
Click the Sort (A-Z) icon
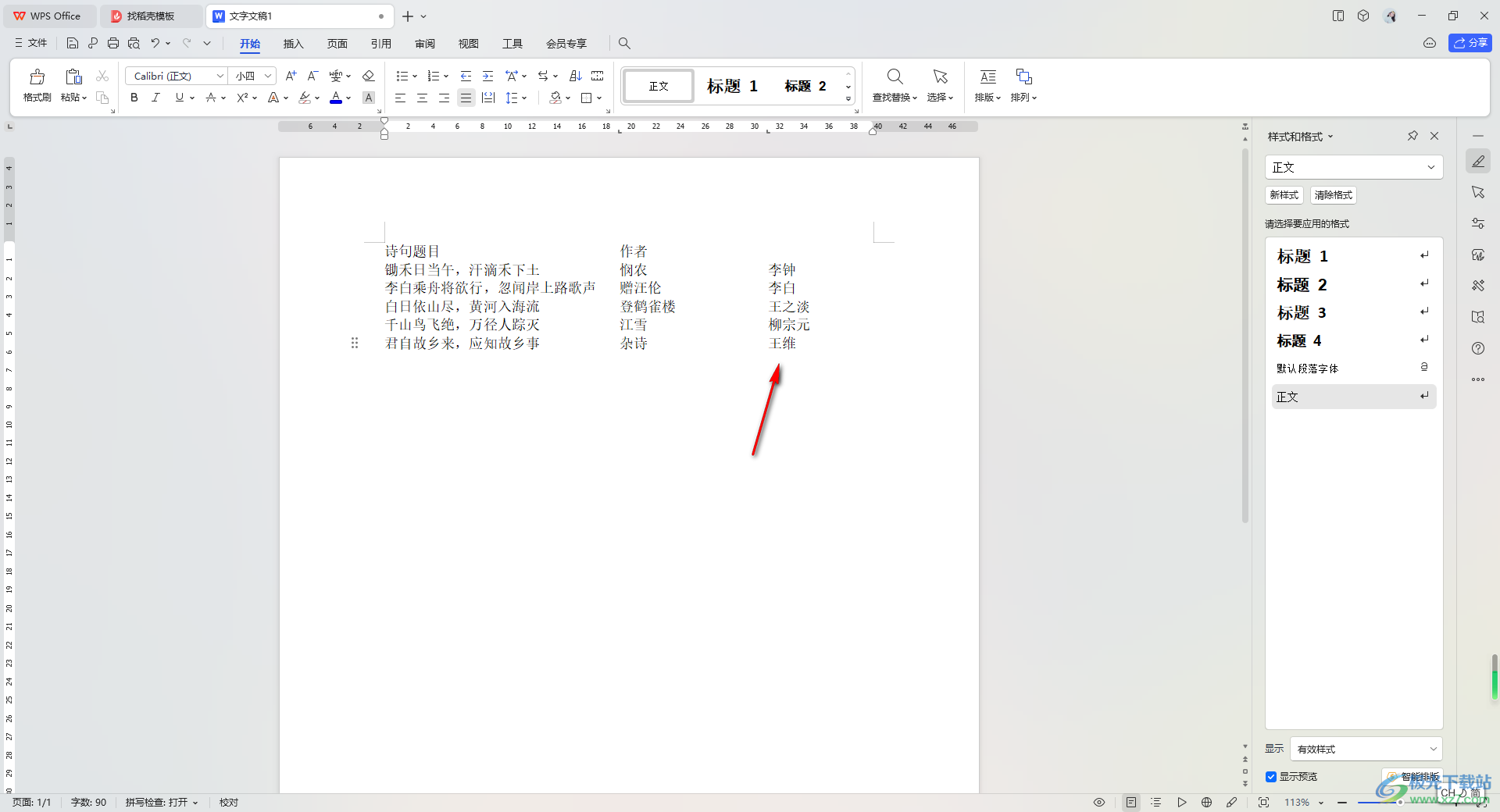pyautogui.click(x=576, y=76)
